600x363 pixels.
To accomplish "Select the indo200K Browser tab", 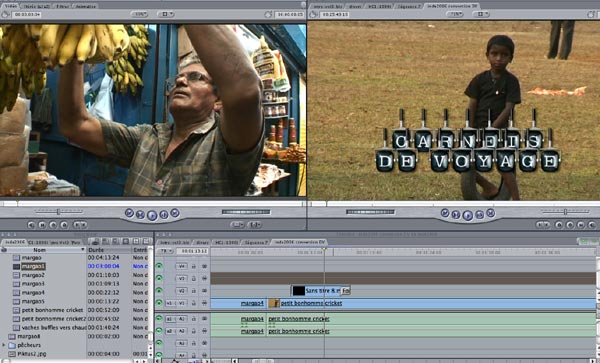I will click(15, 242).
